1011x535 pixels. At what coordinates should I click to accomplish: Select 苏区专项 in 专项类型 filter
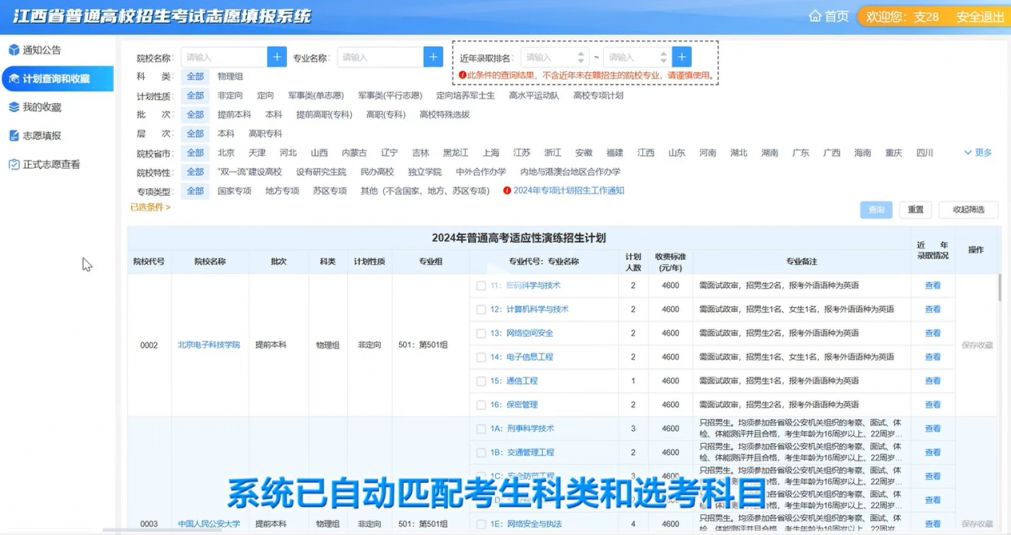click(329, 191)
